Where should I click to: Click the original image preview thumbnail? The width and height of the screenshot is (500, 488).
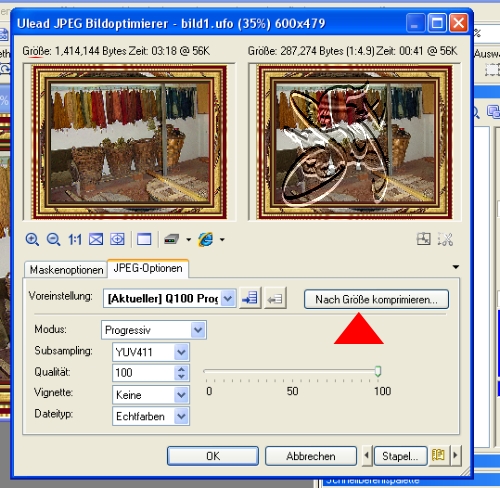(129, 142)
